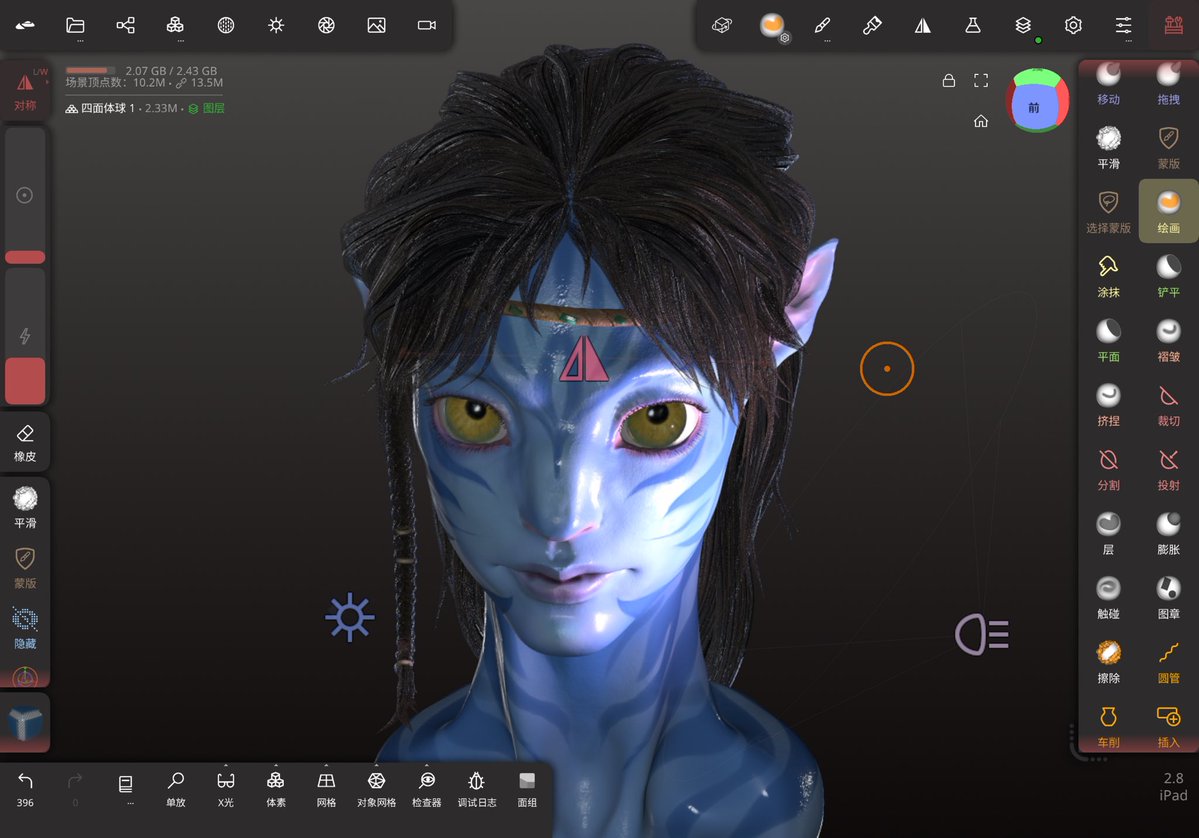
Task: Toggle X光 (X-ray) mode
Action: click(226, 788)
